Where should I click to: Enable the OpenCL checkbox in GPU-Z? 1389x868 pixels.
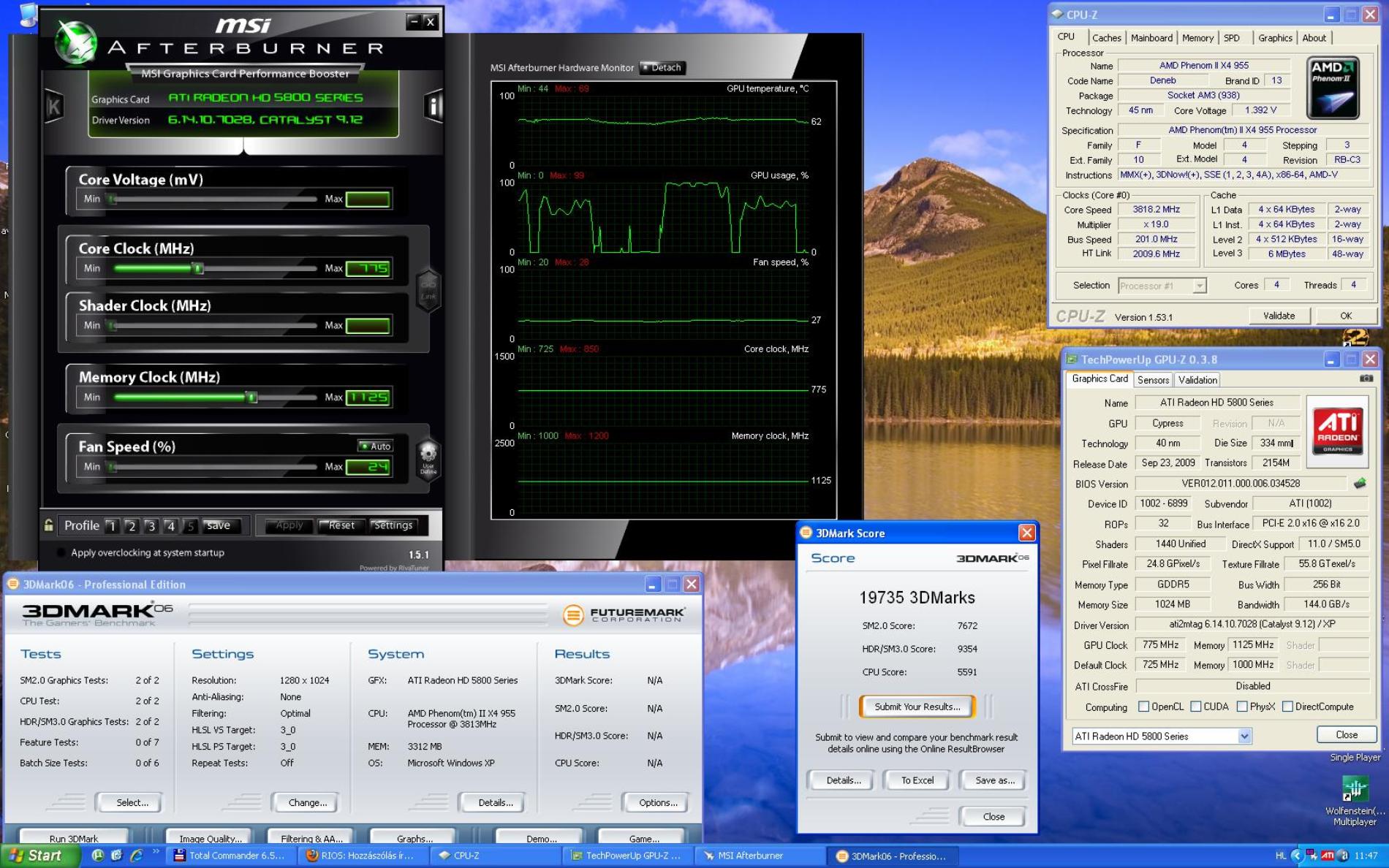pos(1143,707)
